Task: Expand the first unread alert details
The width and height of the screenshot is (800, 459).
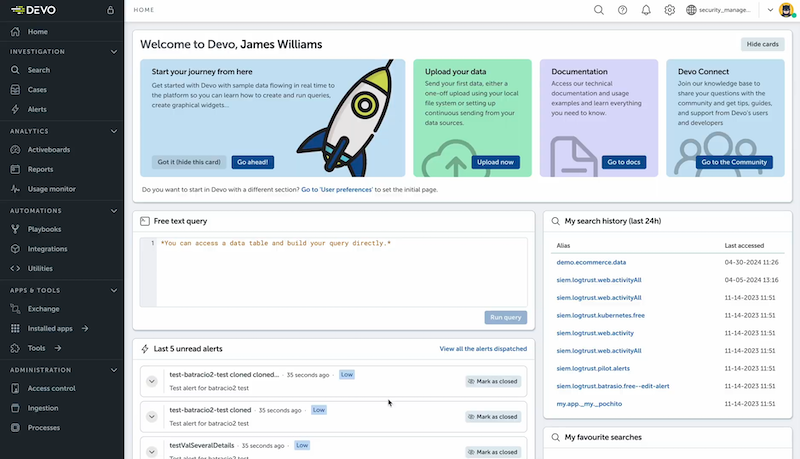Action: pos(152,381)
